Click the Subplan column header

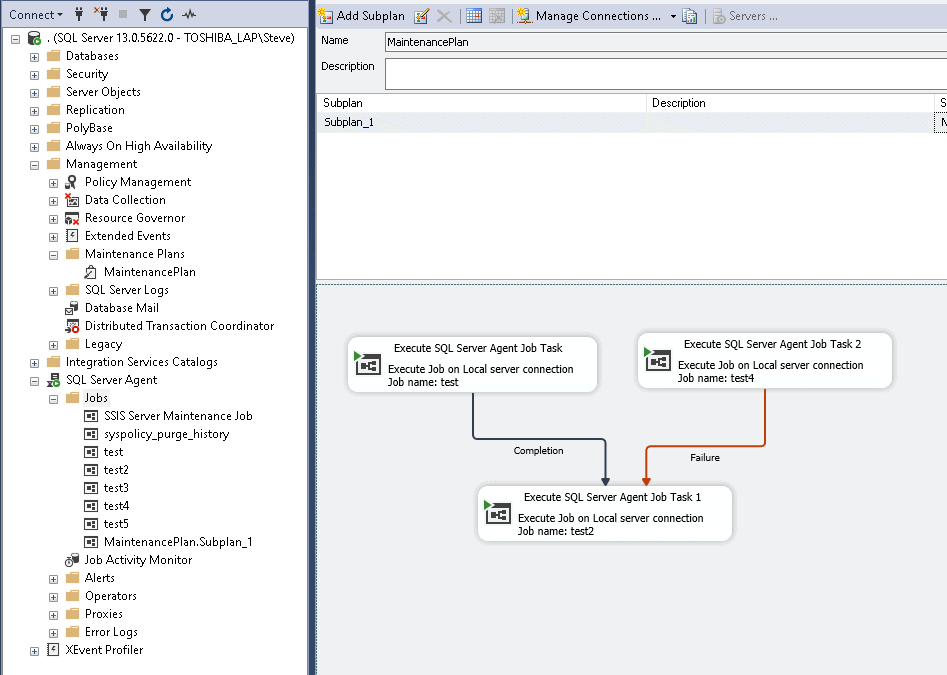[x=482, y=103]
